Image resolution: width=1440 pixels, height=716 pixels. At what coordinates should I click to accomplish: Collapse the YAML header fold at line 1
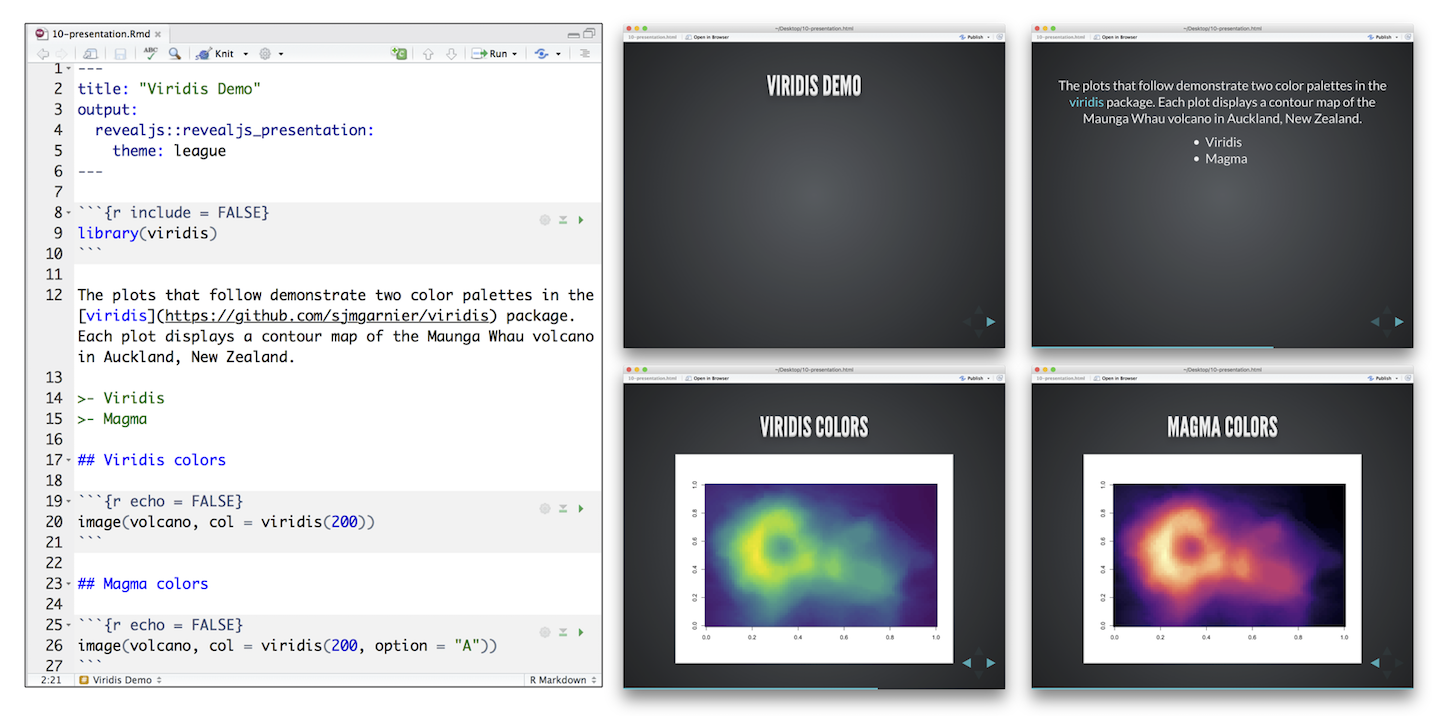click(69, 68)
